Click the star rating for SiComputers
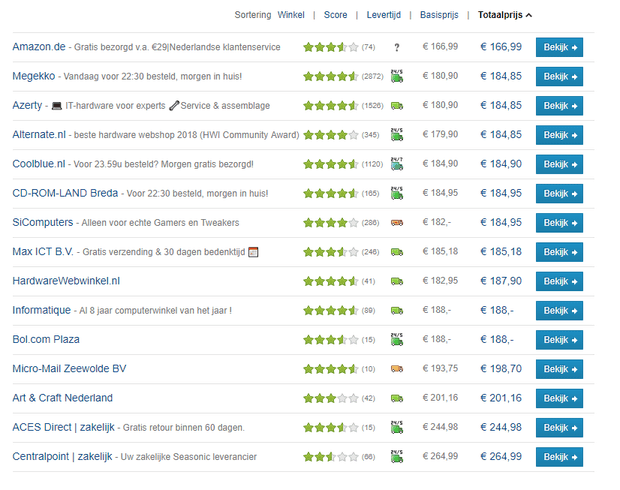This screenshot has height=490, width=620. point(331,223)
